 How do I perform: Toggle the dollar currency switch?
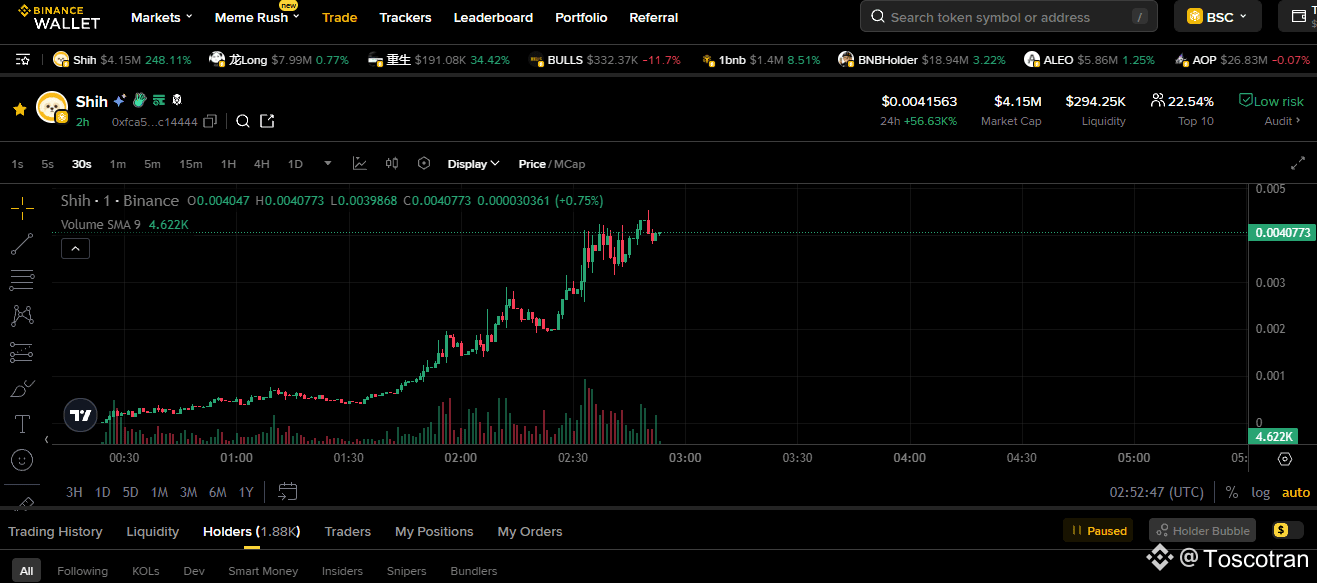coord(1288,530)
